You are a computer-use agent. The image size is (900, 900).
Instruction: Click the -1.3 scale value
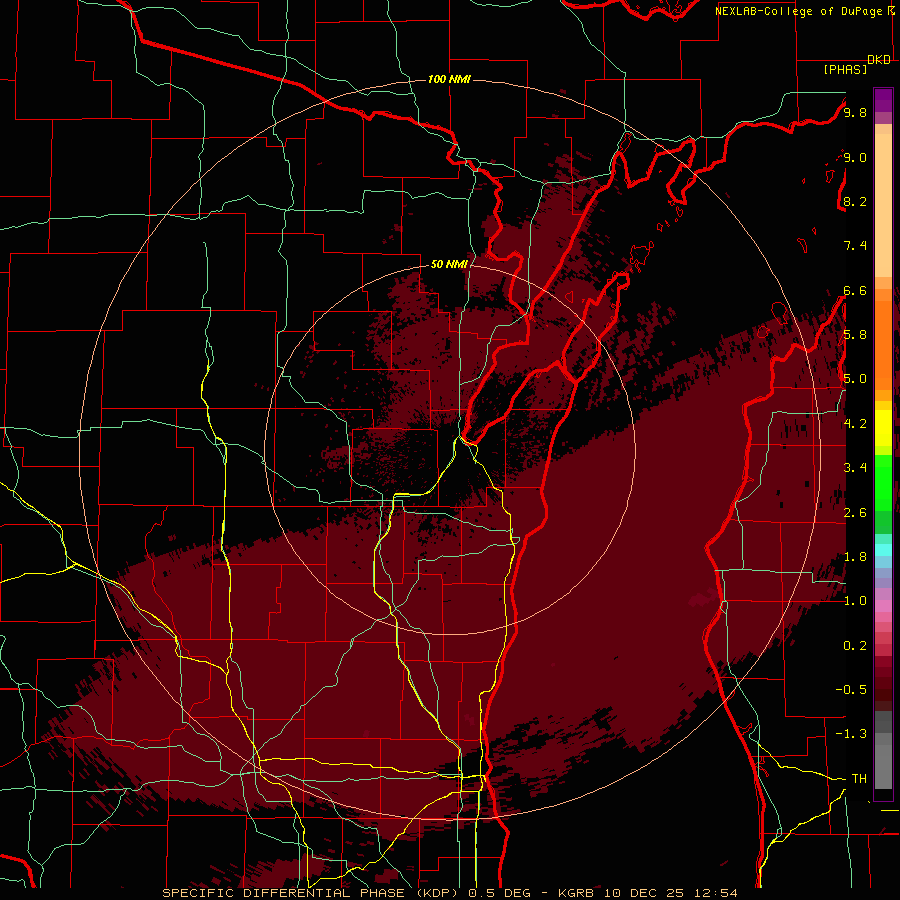[x=851, y=734]
